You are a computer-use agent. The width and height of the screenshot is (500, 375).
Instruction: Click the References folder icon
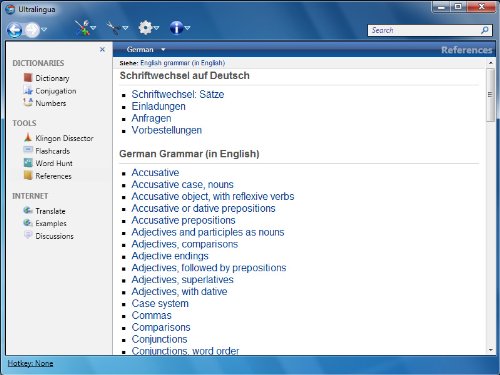(x=28, y=175)
